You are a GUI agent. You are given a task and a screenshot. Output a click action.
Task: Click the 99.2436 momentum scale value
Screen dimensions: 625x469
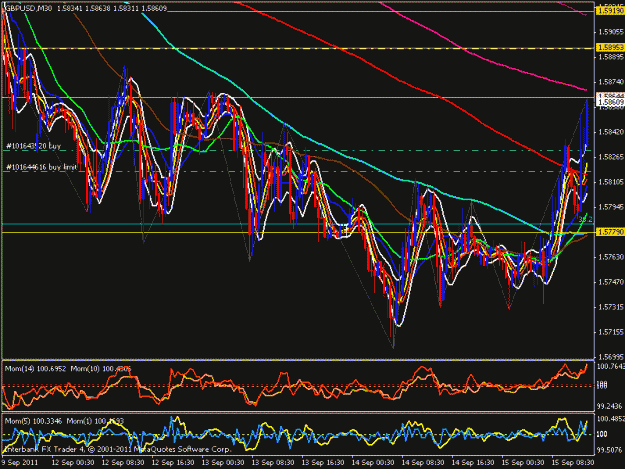611,406
